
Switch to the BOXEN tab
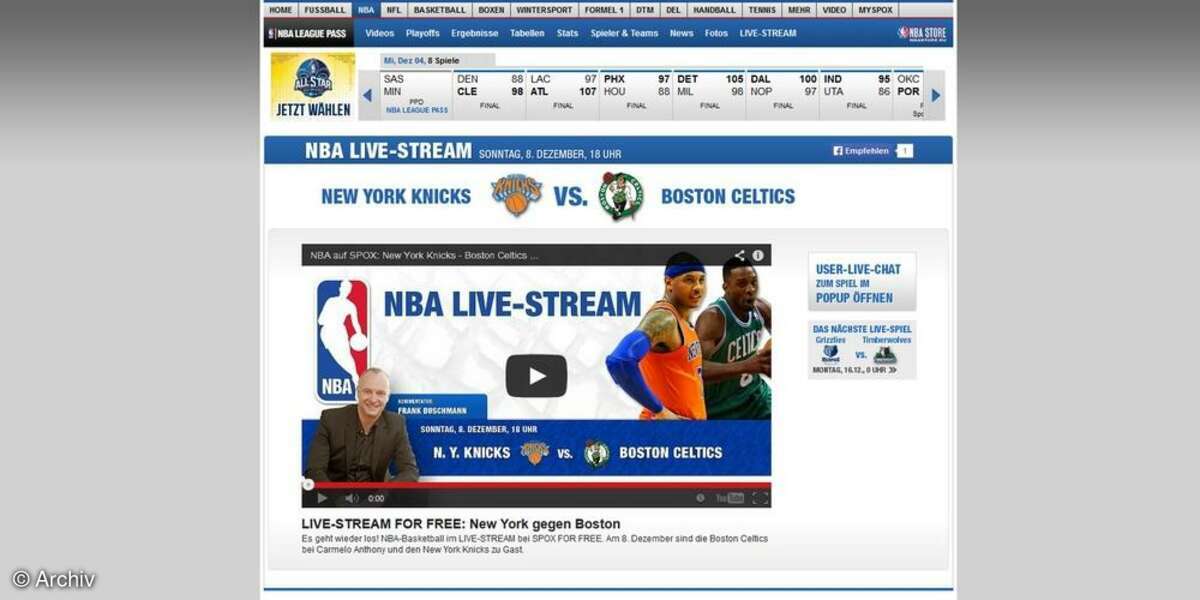[x=491, y=10]
